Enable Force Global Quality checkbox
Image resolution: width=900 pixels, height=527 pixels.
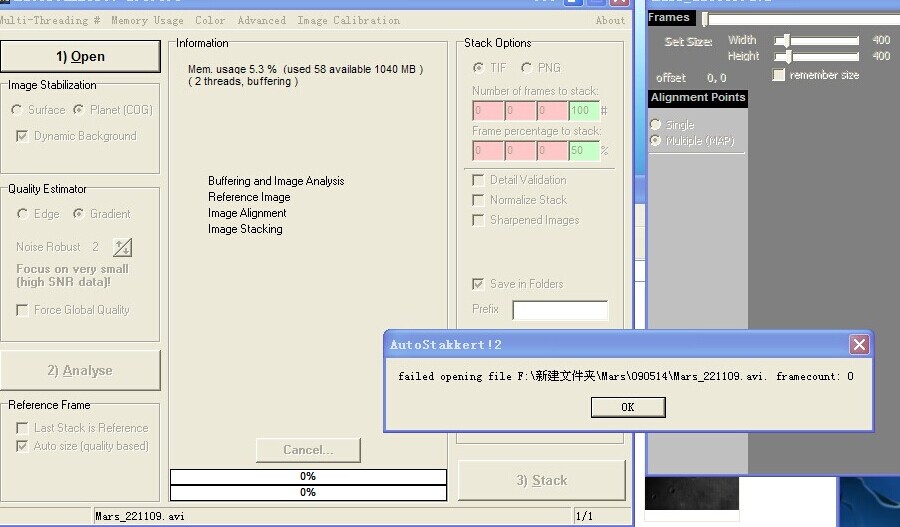click(x=22, y=310)
